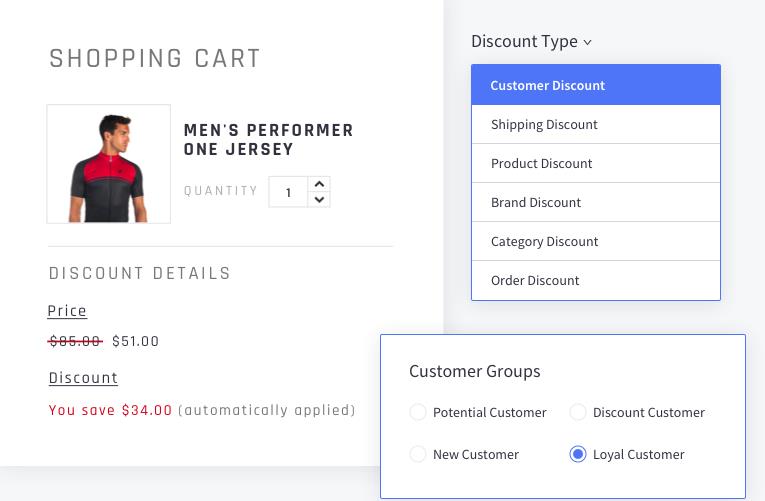Click the Discount Type label

click(524, 41)
